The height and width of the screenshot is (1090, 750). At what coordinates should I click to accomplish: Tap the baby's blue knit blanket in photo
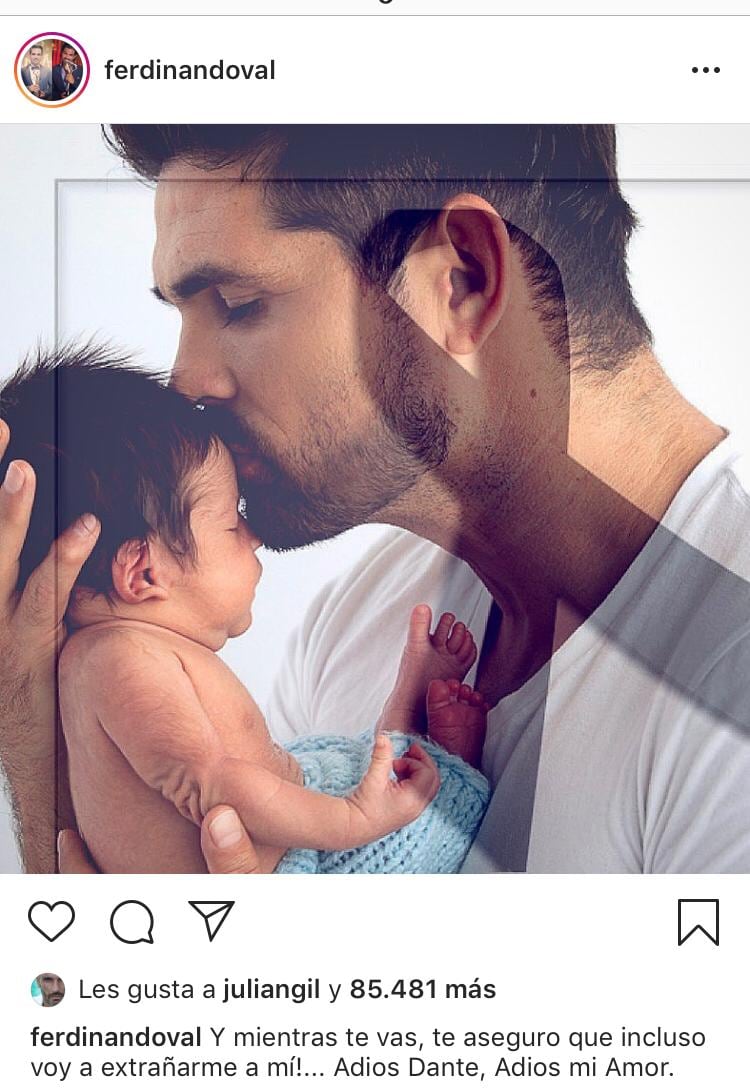coord(389,806)
